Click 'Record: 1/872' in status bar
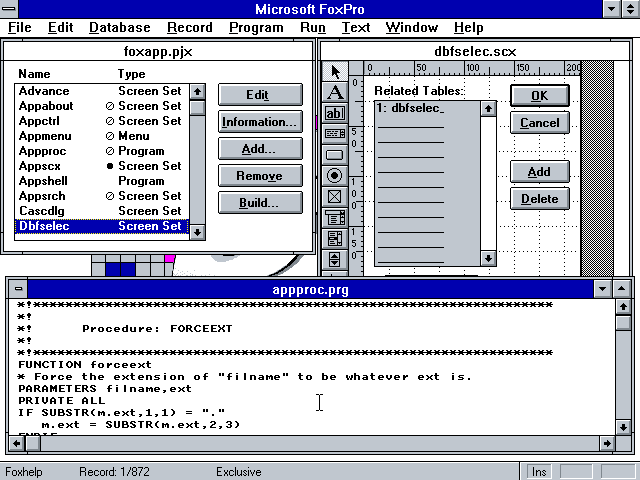The height and width of the screenshot is (480, 640). tap(114, 472)
